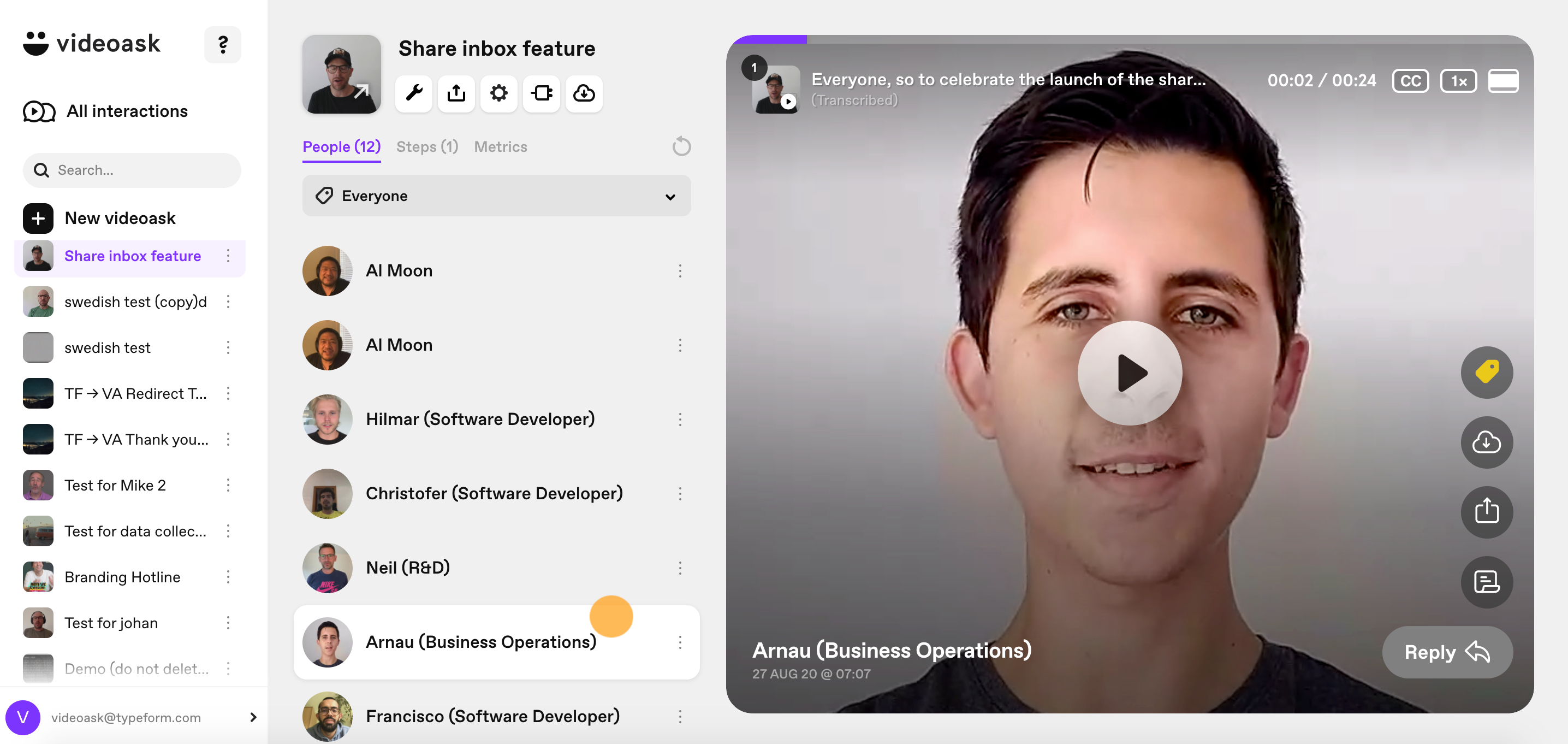Open All interactions view
The height and width of the screenshot is (744, 1568).
pyautogui.click(x=105, y=111)
